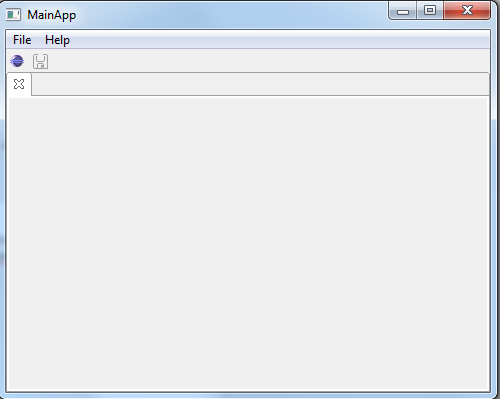
Task: Click empty toolbar space after the Save icon
Action: tap(268, 61)
